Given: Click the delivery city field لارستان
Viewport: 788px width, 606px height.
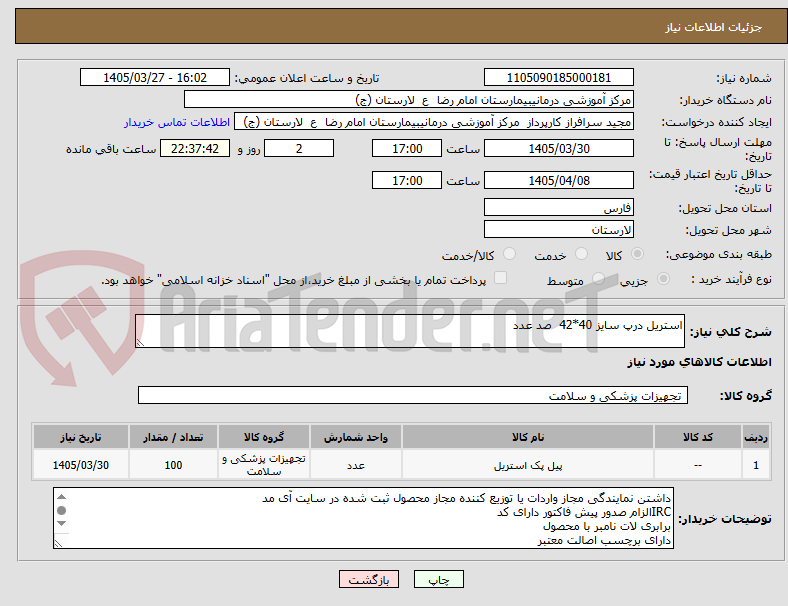Looking at the screenshot, I should coord(558,229).
